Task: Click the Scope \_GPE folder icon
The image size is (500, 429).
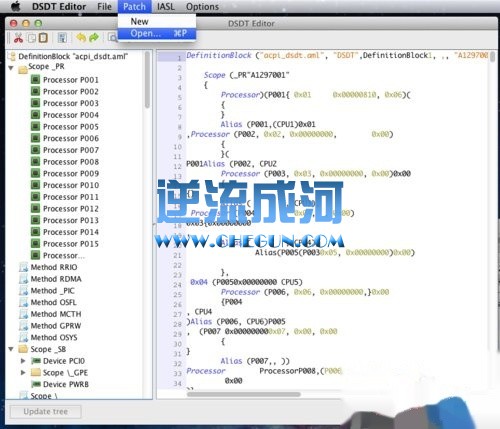Action: pyautogui.click(x=35, y=372)
